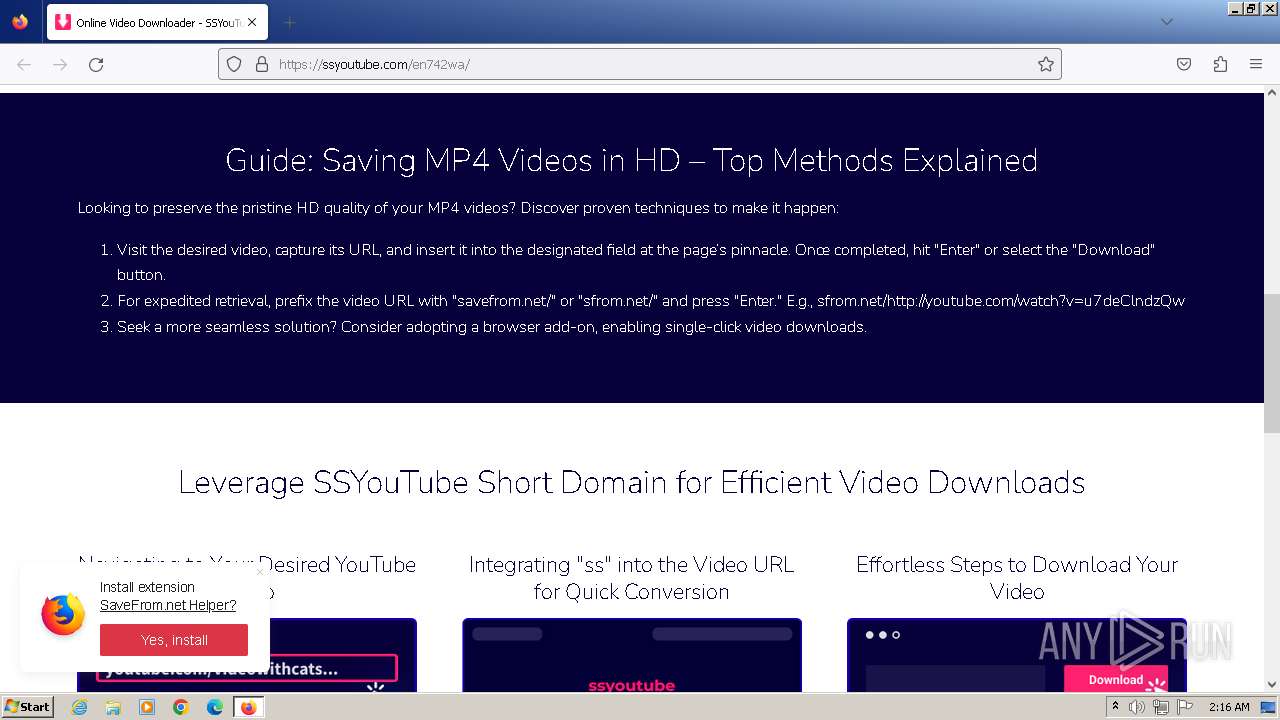Click the Firefox logo in the install popup

[63, 614]
